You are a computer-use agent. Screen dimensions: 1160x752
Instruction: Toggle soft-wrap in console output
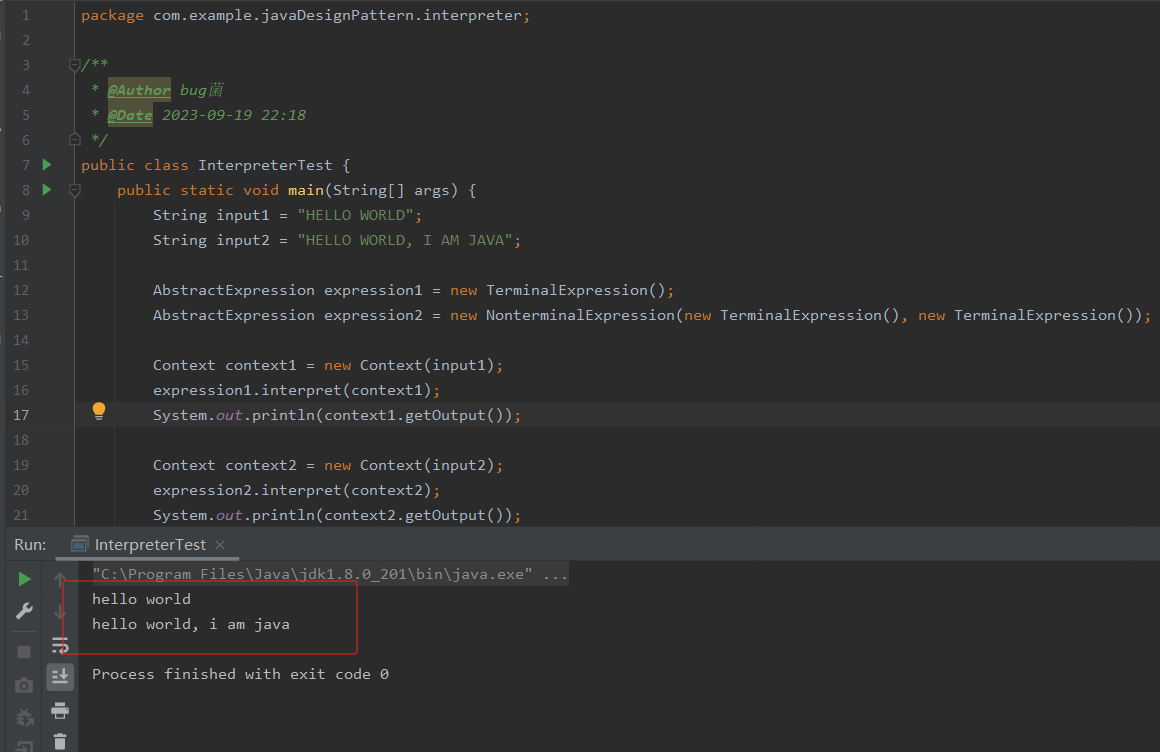pos(60,645)
